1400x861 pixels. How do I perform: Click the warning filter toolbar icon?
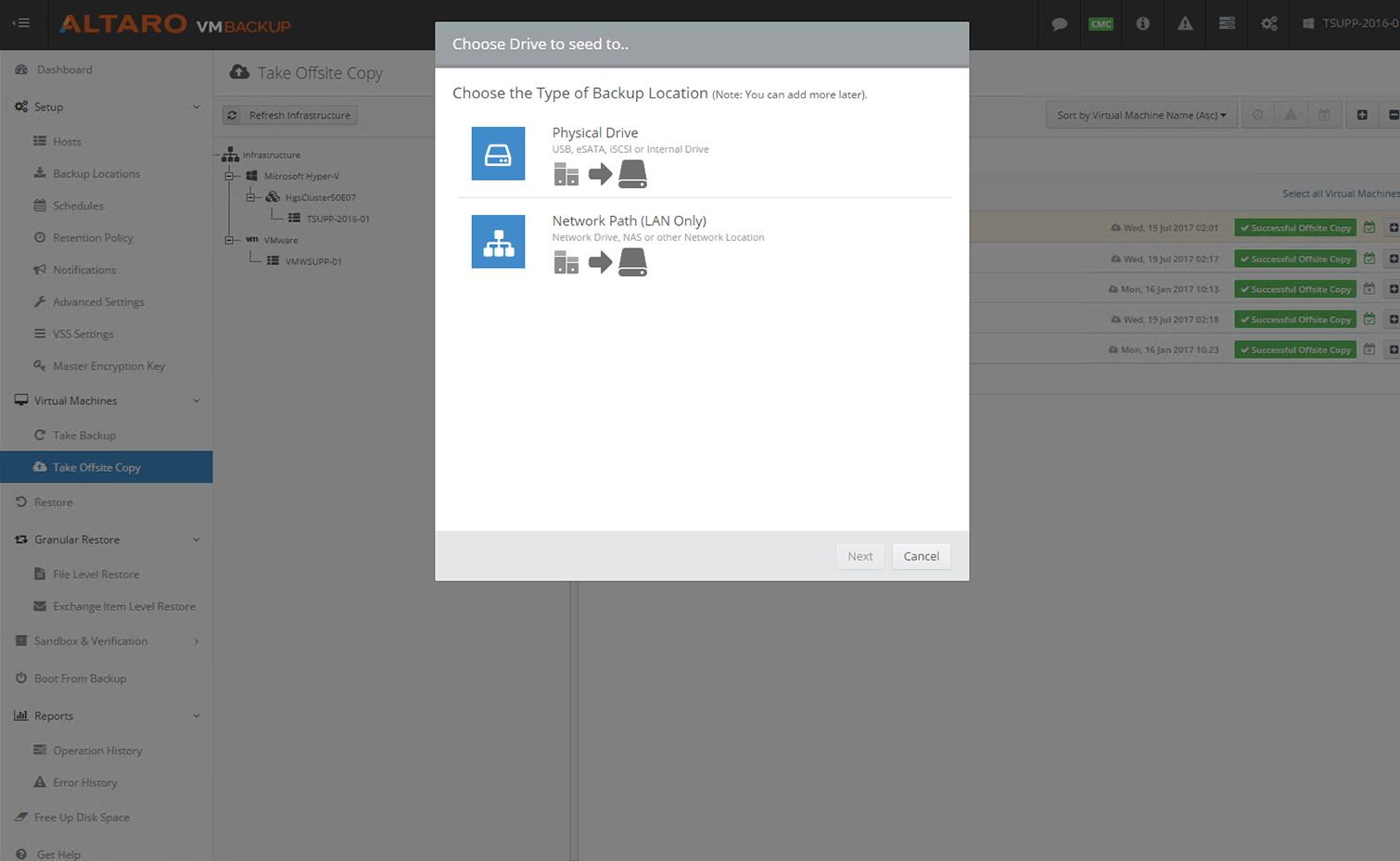(x=1291, y=115)
